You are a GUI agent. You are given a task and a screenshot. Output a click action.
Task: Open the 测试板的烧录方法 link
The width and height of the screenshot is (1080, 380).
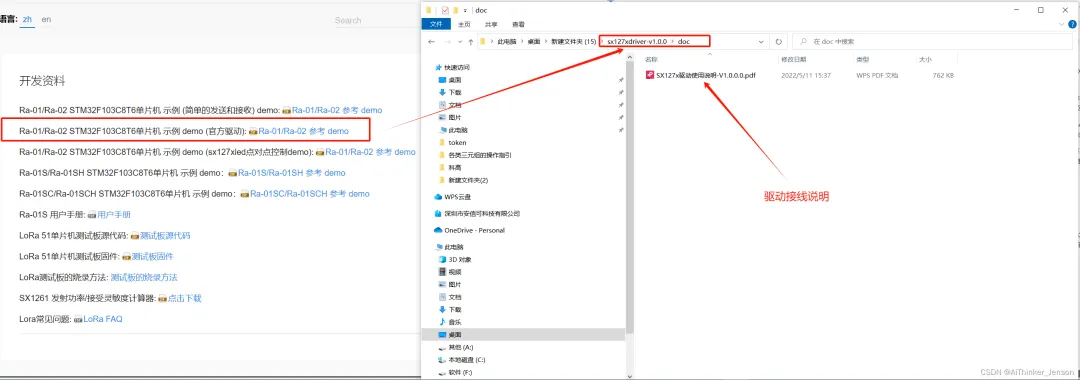coord(144,277)
